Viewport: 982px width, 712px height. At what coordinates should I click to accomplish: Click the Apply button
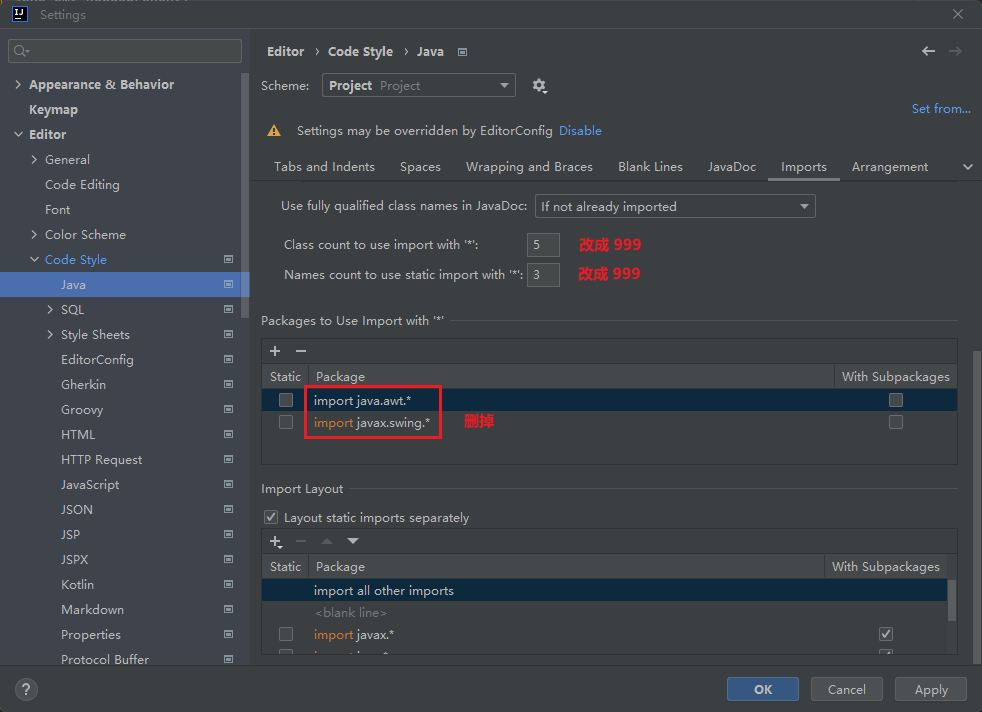click(930, 689)
